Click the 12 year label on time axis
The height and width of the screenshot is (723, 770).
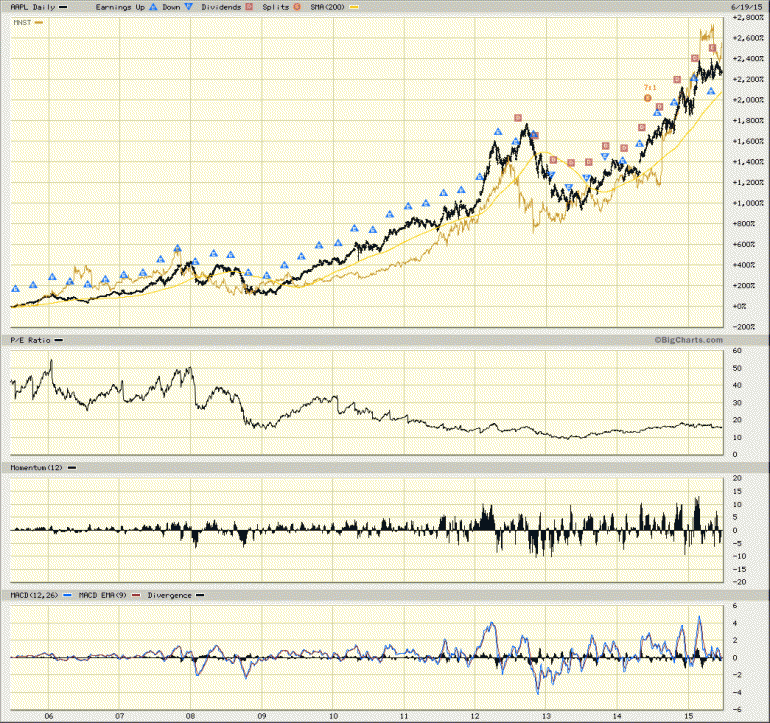[x=475, y=716]
